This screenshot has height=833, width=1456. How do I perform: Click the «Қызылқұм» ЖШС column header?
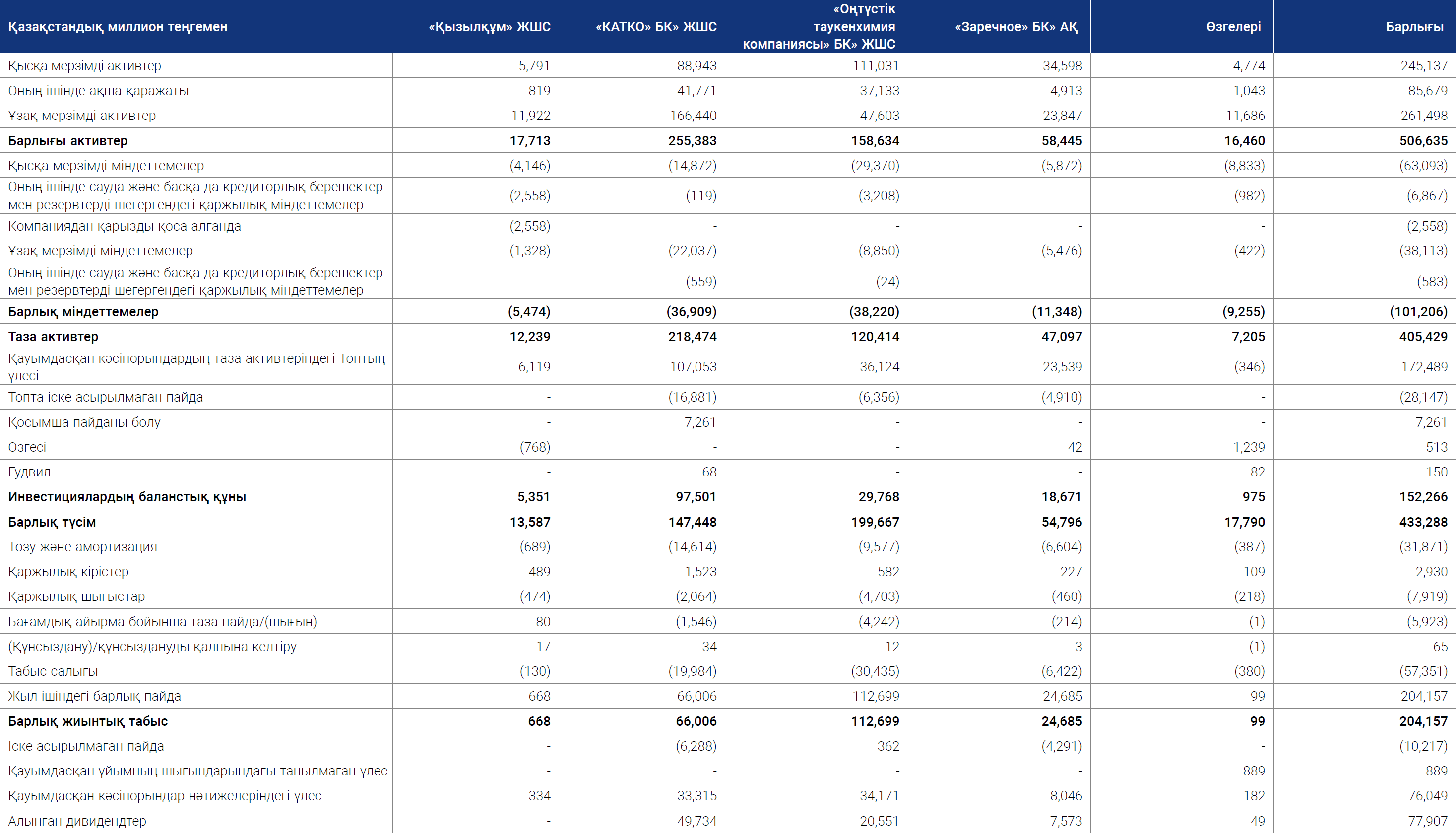(x=489, y=27)
